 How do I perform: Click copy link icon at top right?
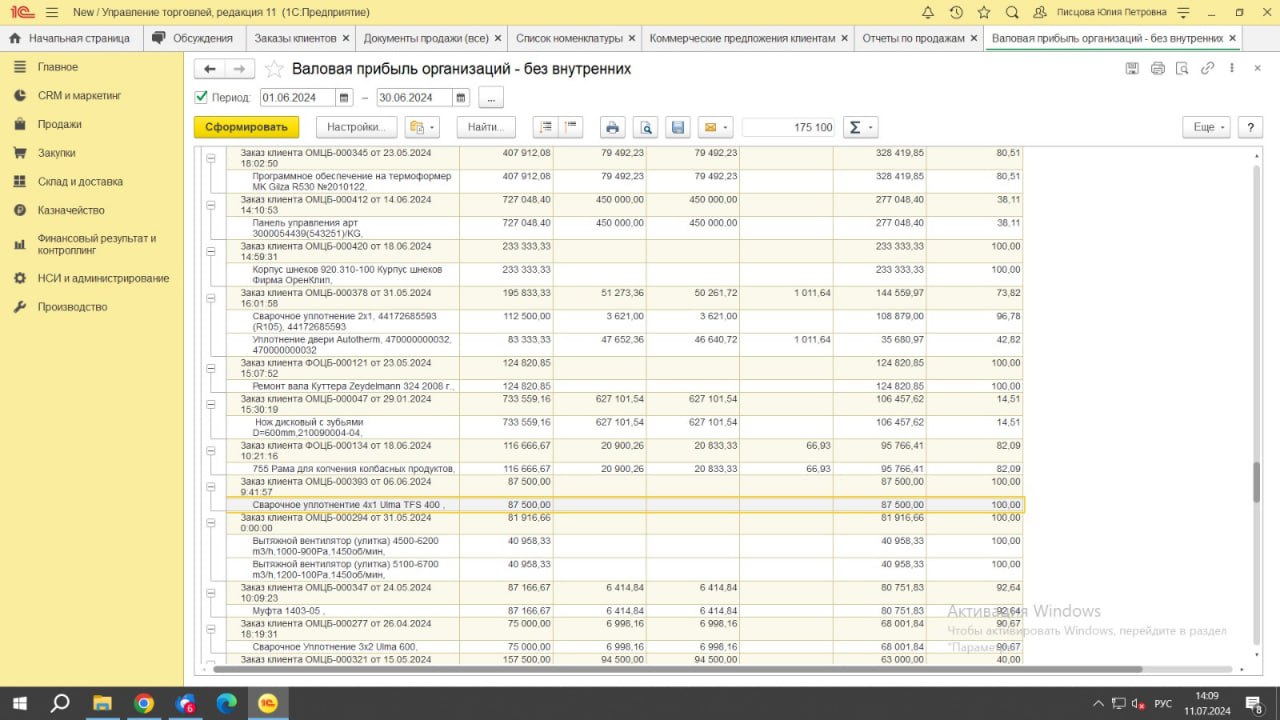click(1207, 68)
